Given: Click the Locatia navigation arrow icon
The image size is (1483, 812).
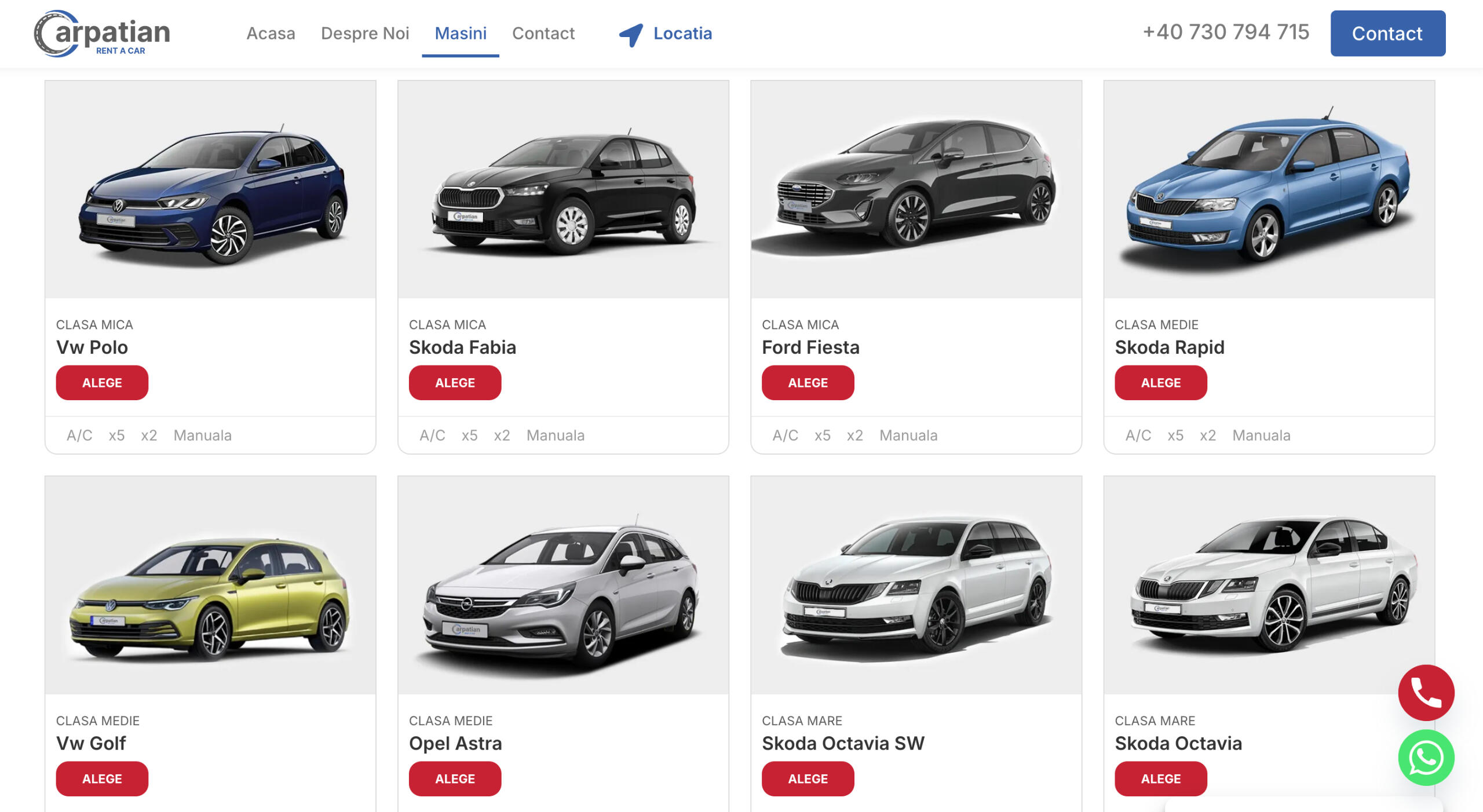Looking at the screenshot, I should (x=631, y=34).
